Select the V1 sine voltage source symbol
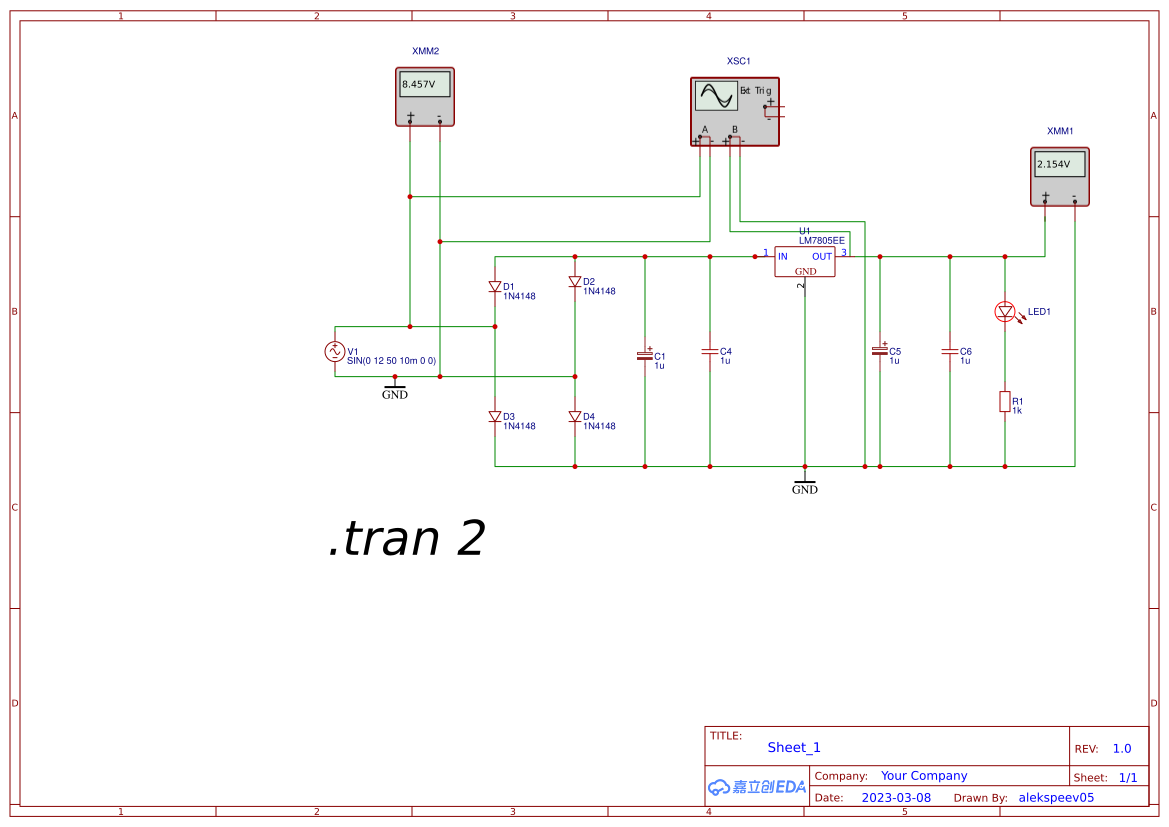 point(335,352)
